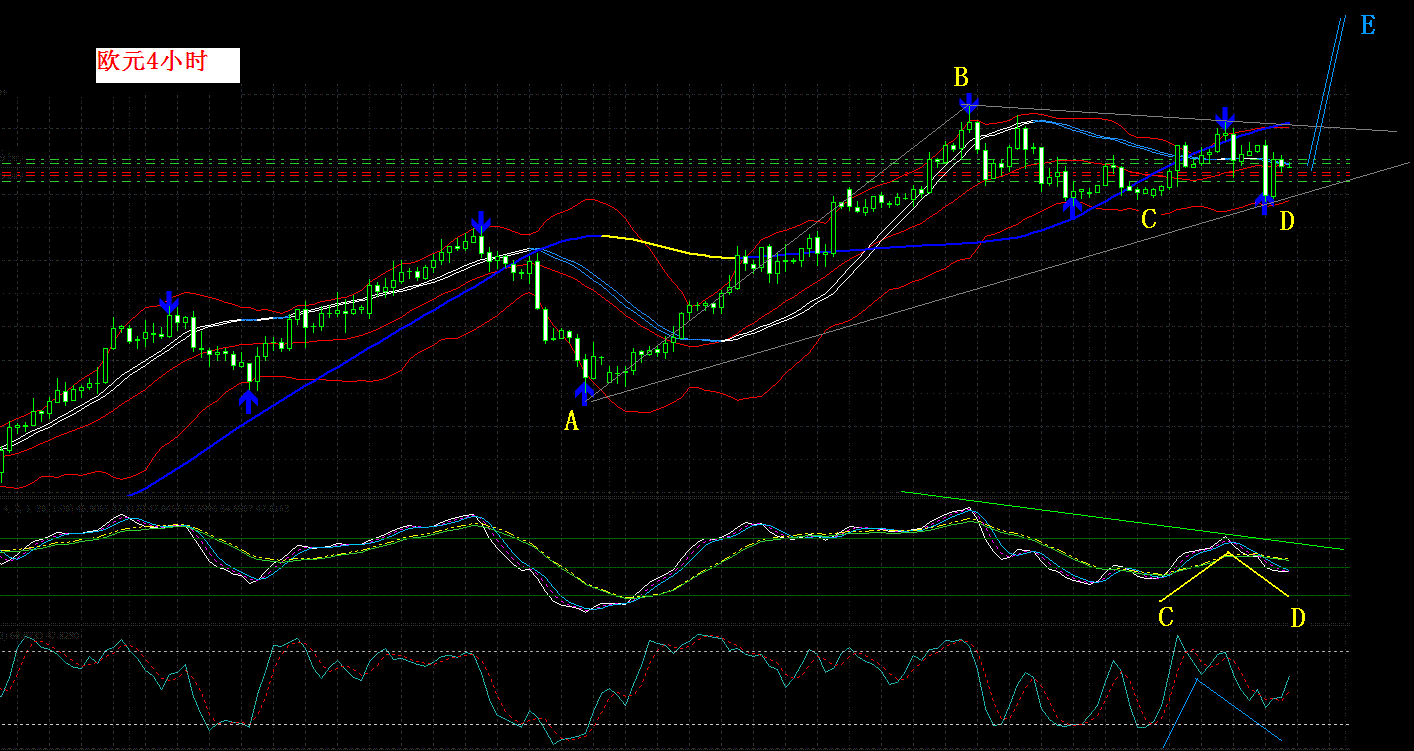Image resolution: width=1414 pixels, height=751 pixels.
Task: Click the blue up arrow above label D
Action: 1264,205
